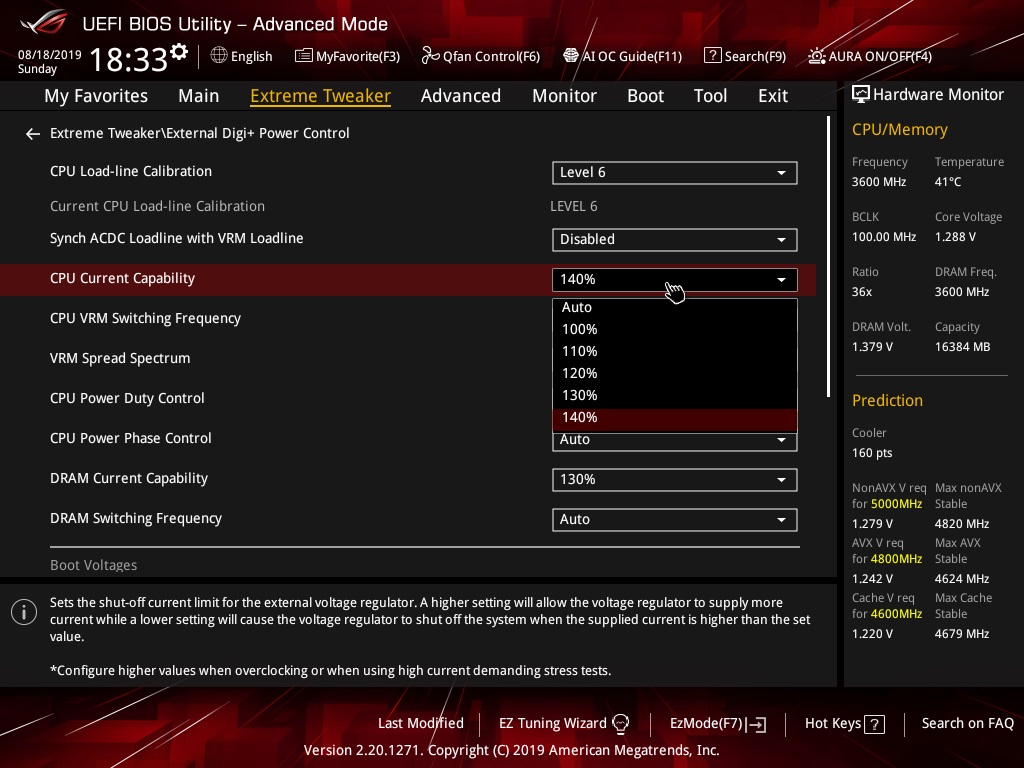
Task: Click the Core Voltage 1.288 V reading
Action: (x=955, y=237)
